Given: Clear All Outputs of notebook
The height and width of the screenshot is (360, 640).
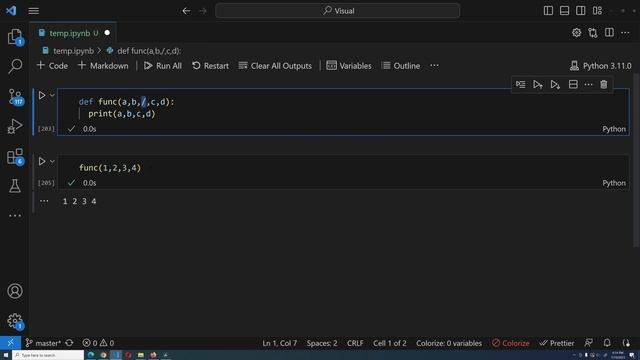Looking at the screenshot, I should pos(276,66).
